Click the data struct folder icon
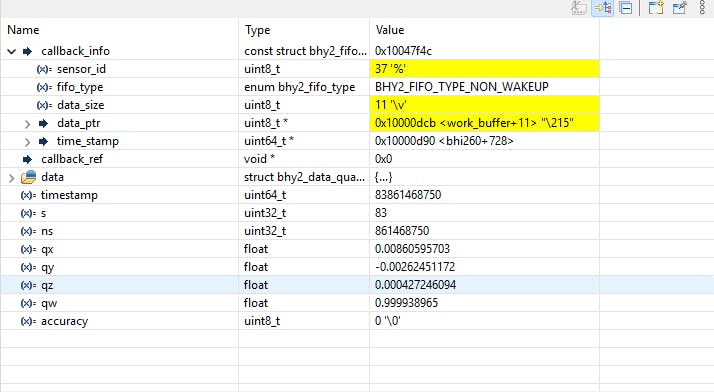This screenshot has width=714, height=392. (x=28, y=177)
